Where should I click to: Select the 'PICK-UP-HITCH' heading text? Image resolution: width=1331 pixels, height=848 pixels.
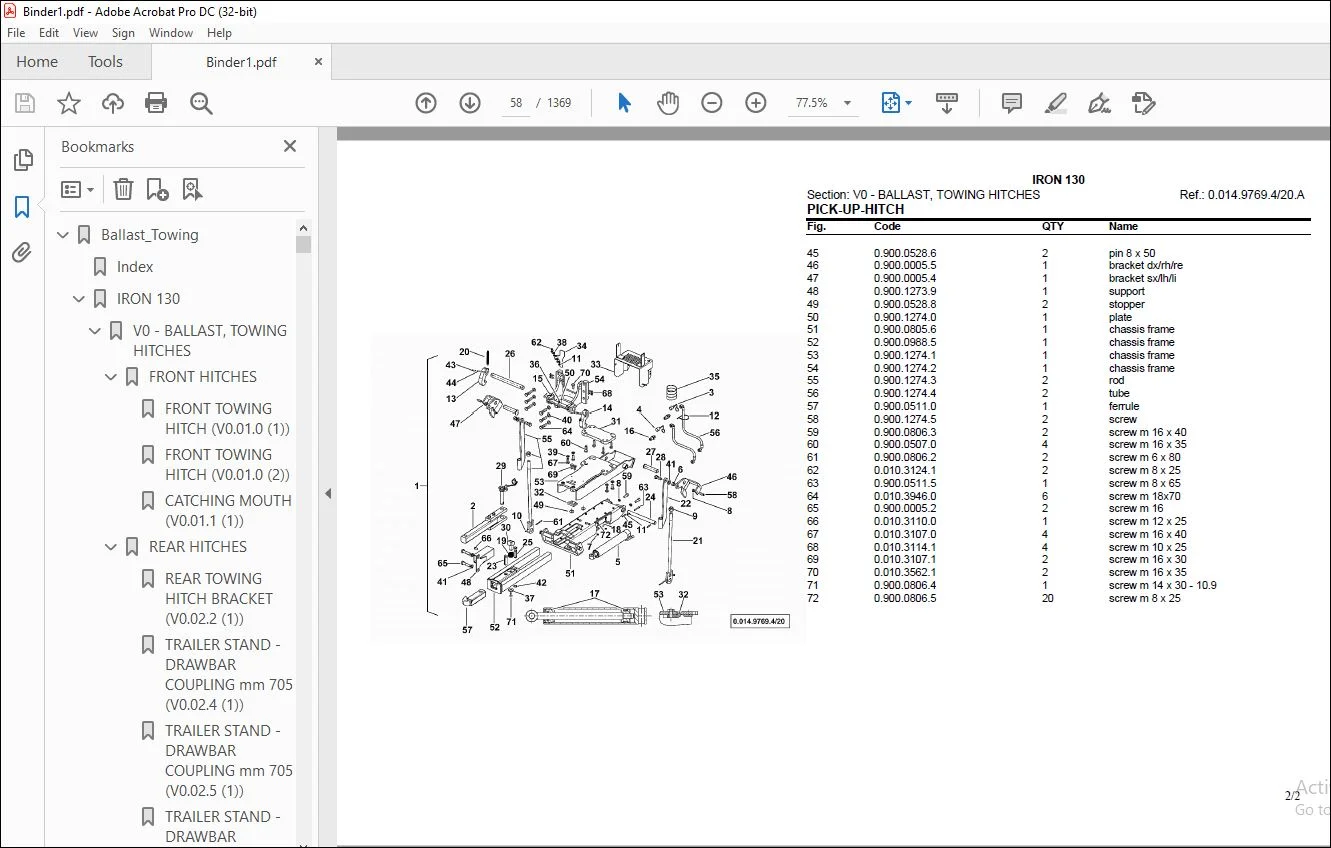coord(855,210)
